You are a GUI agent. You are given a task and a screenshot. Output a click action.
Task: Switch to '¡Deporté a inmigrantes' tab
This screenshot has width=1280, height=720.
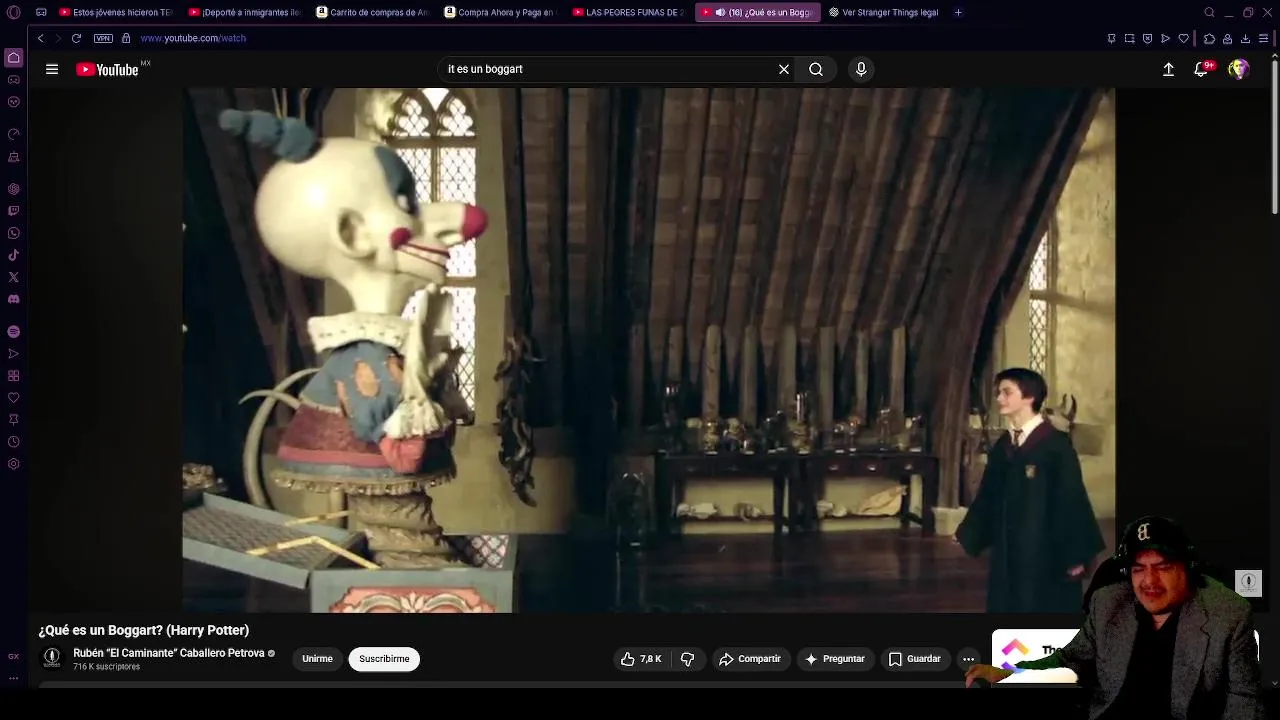(x=245, y=13)
